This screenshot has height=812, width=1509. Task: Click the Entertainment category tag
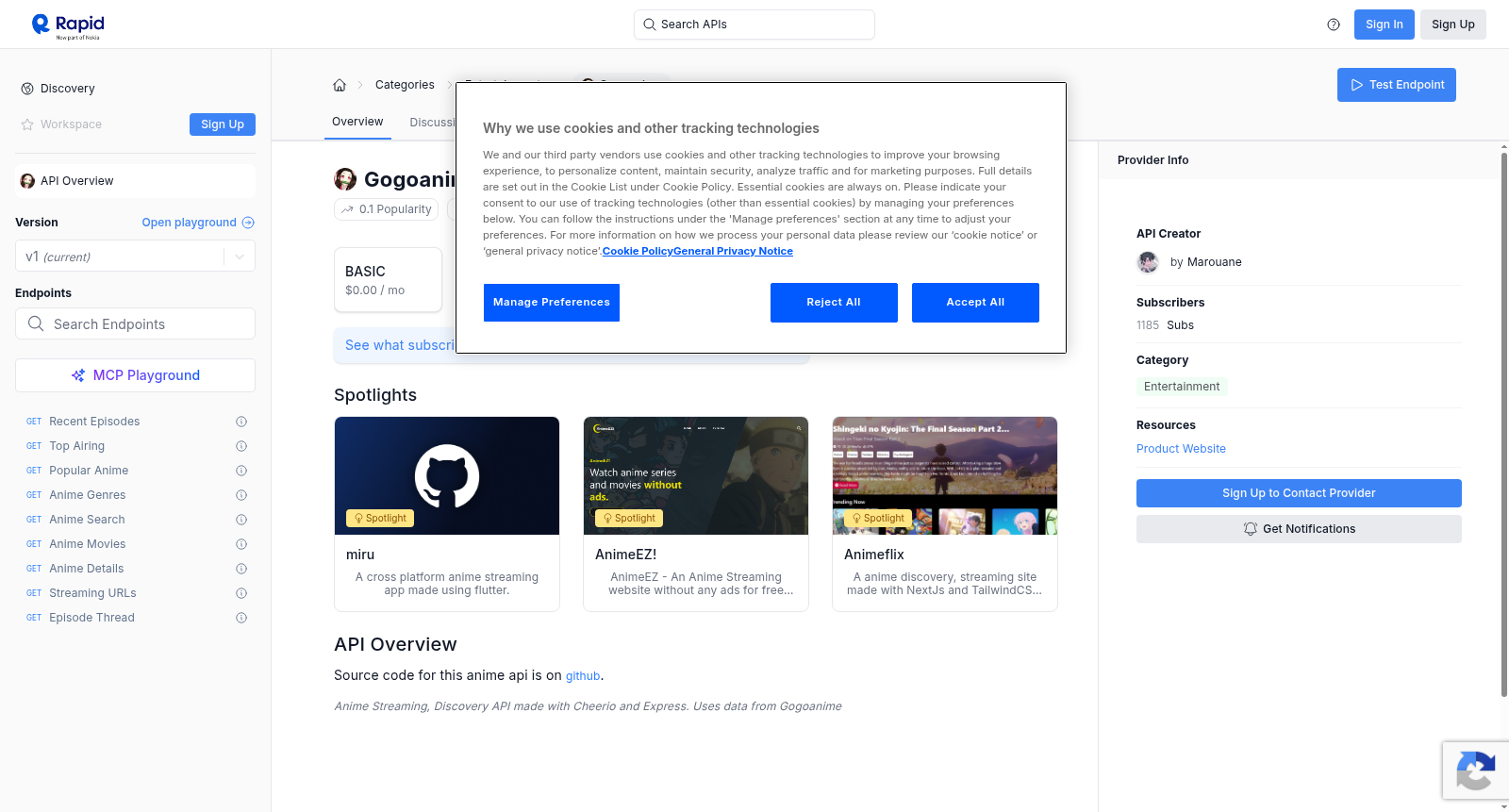click(1182, 387)
